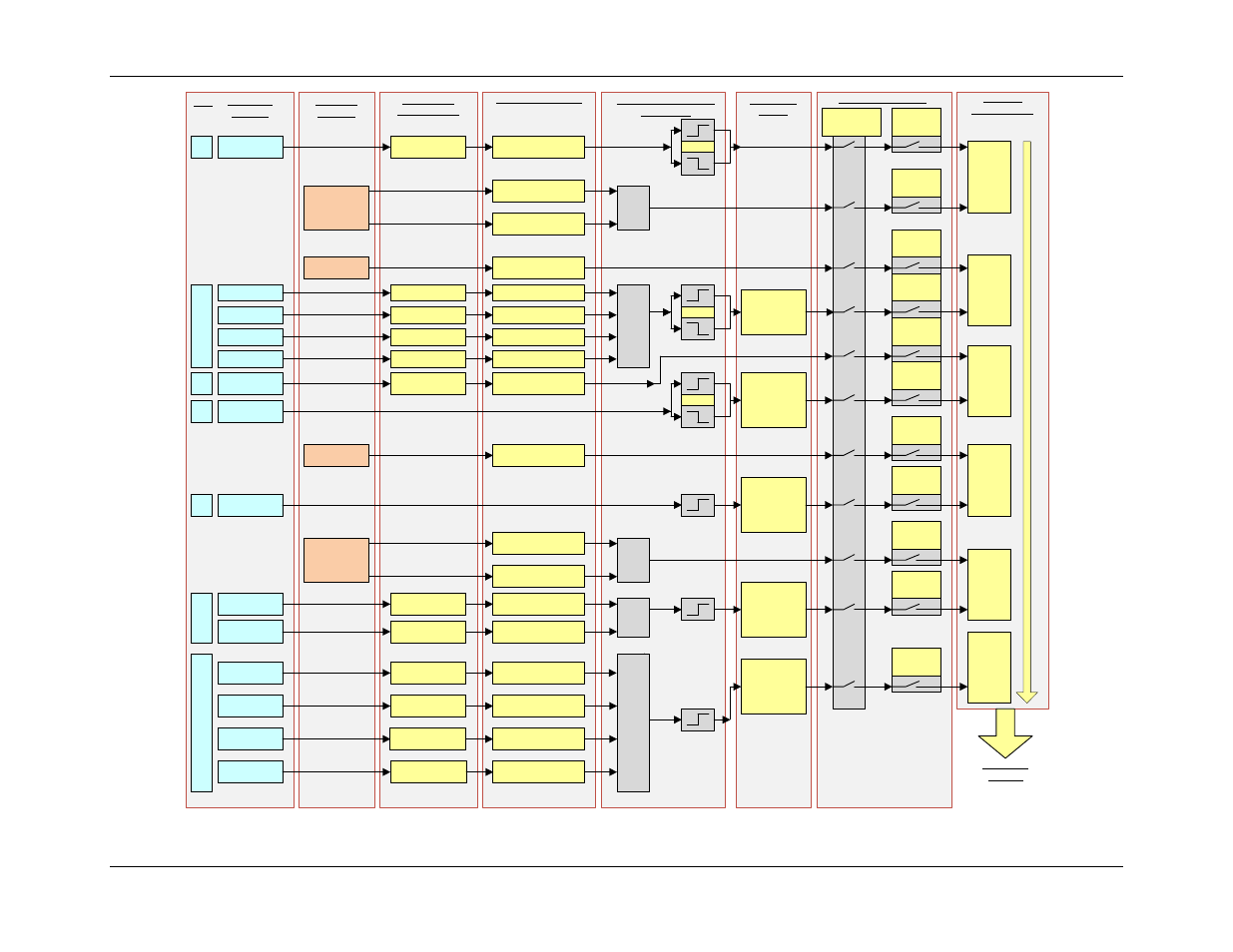Select the tallest gray block in the diagram's lower half

(633, 722)
